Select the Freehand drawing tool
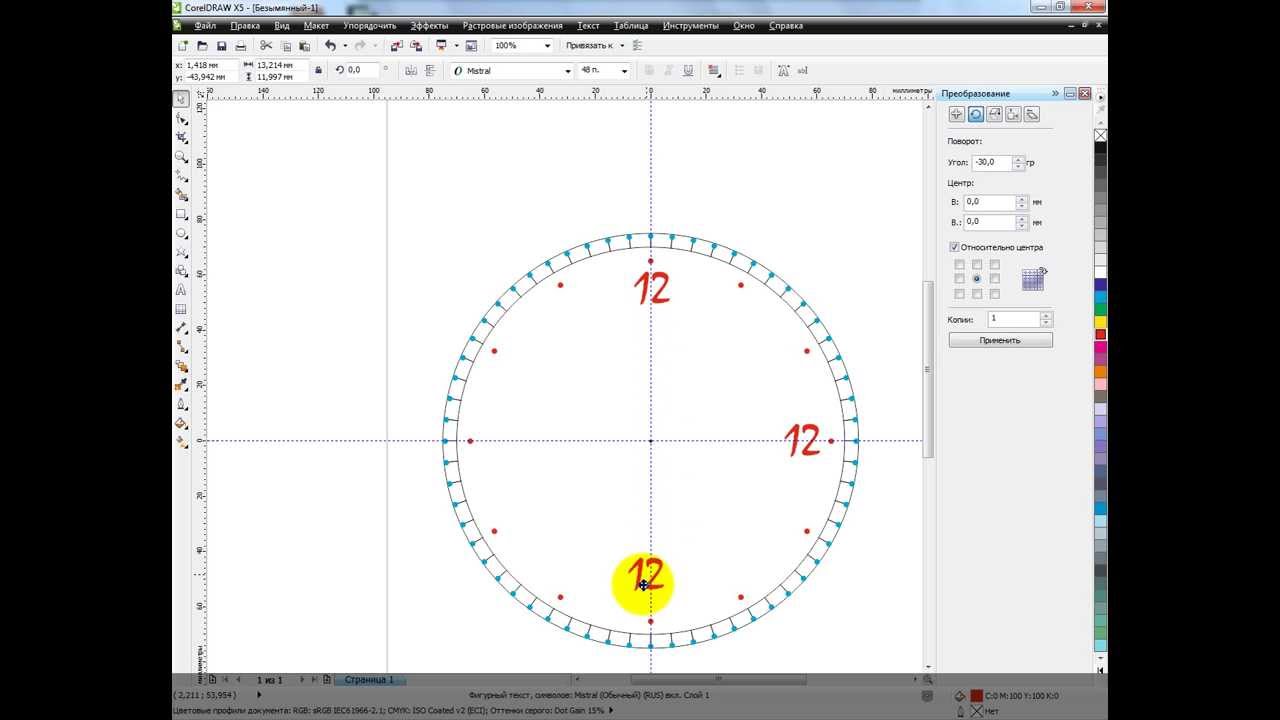This screenshot has height=720, width=1280. click(181, 176)
